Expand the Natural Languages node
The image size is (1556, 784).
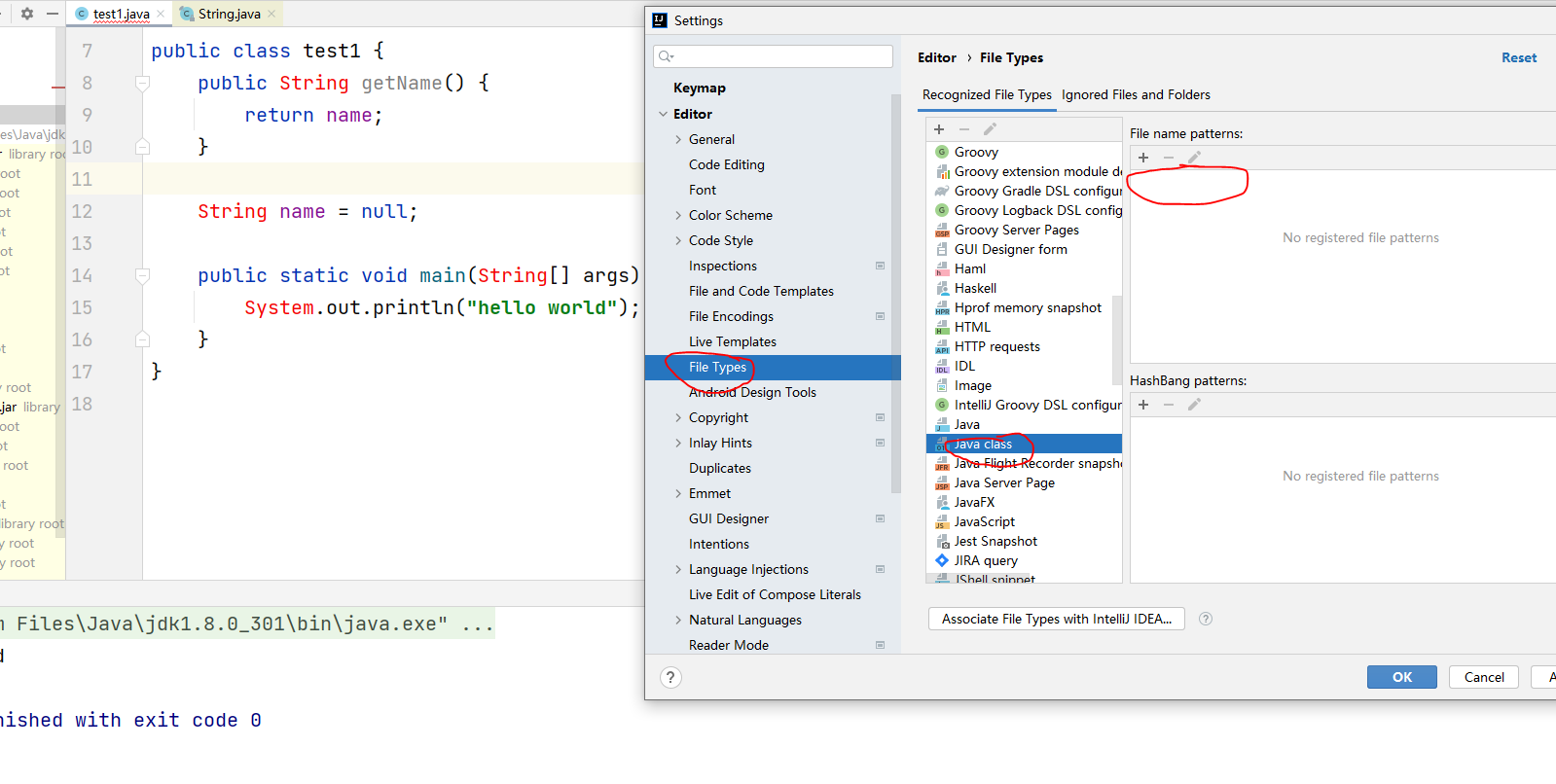pyautogui.click(x=678, y=620)
